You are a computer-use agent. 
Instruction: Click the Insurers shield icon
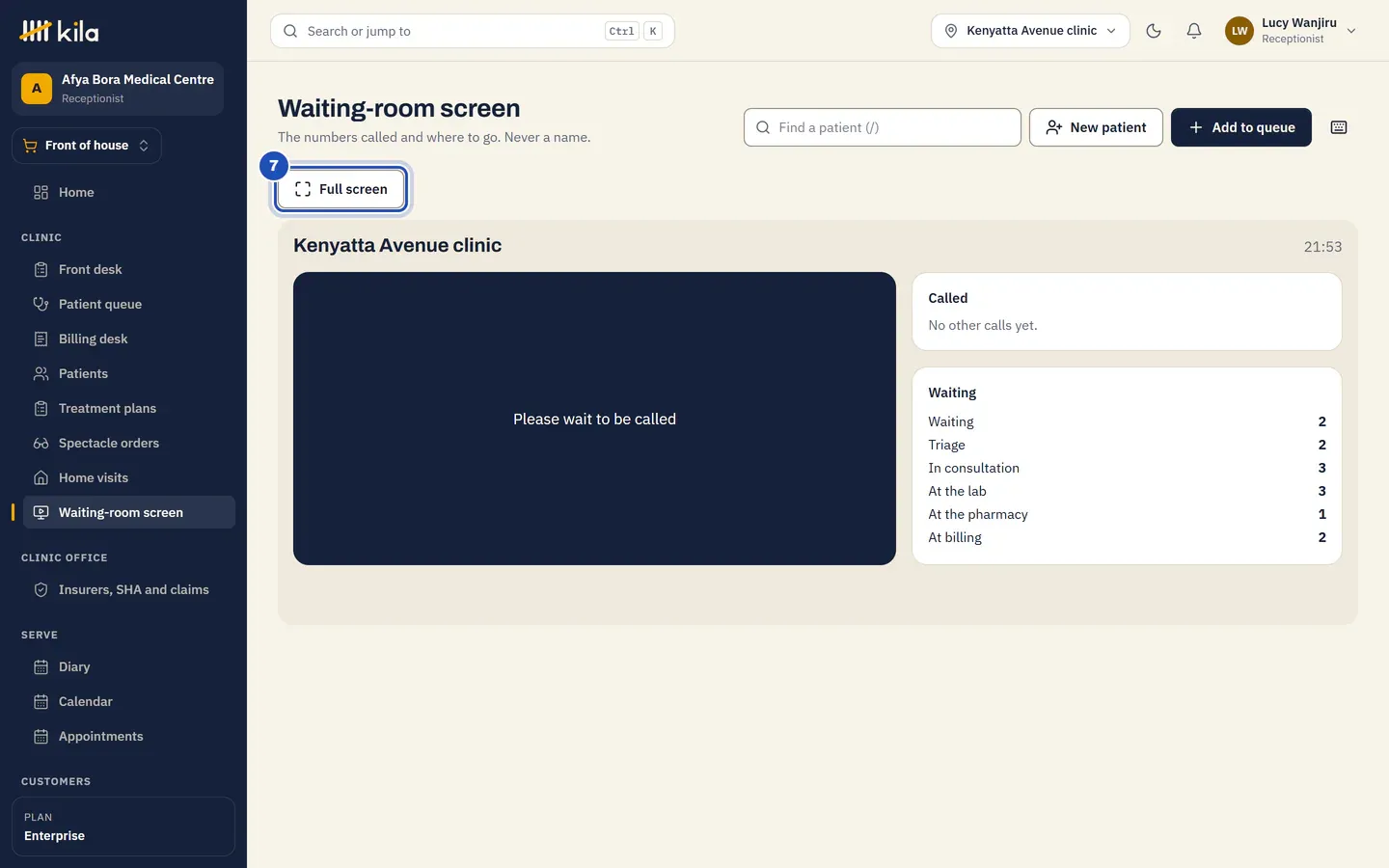click(x=41, y=589)
